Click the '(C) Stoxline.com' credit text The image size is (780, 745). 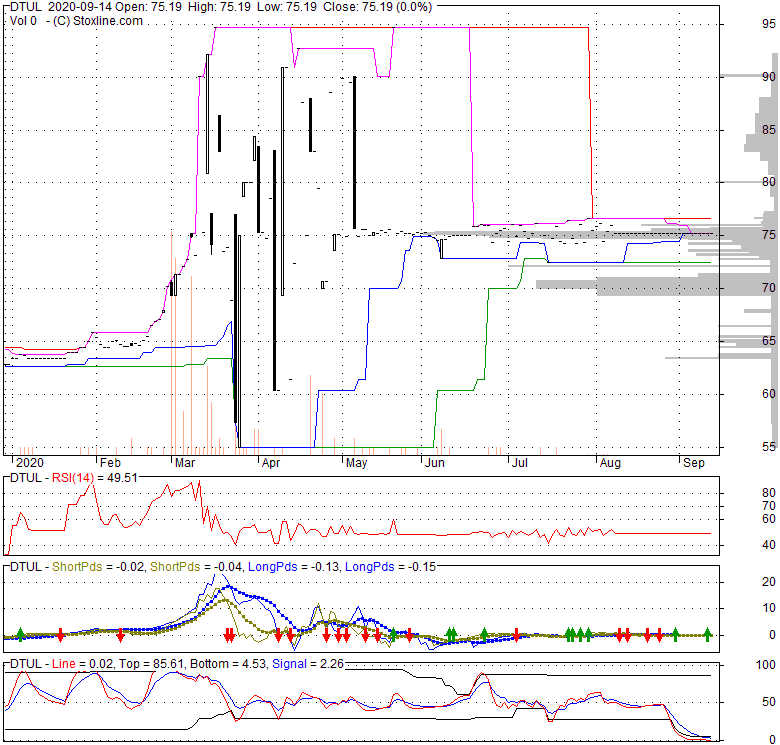coord(98,21)
